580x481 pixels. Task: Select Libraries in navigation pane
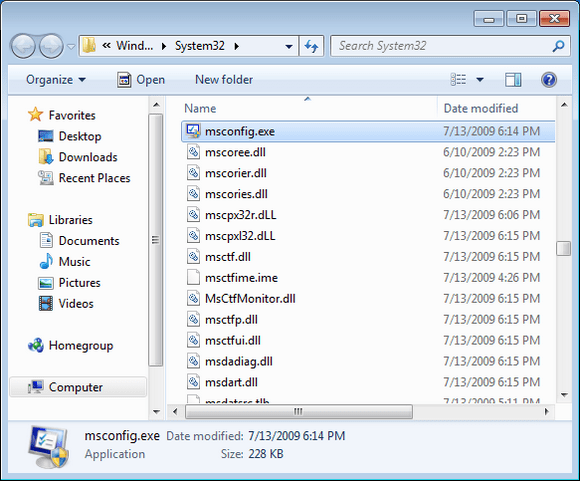point(60,220)
